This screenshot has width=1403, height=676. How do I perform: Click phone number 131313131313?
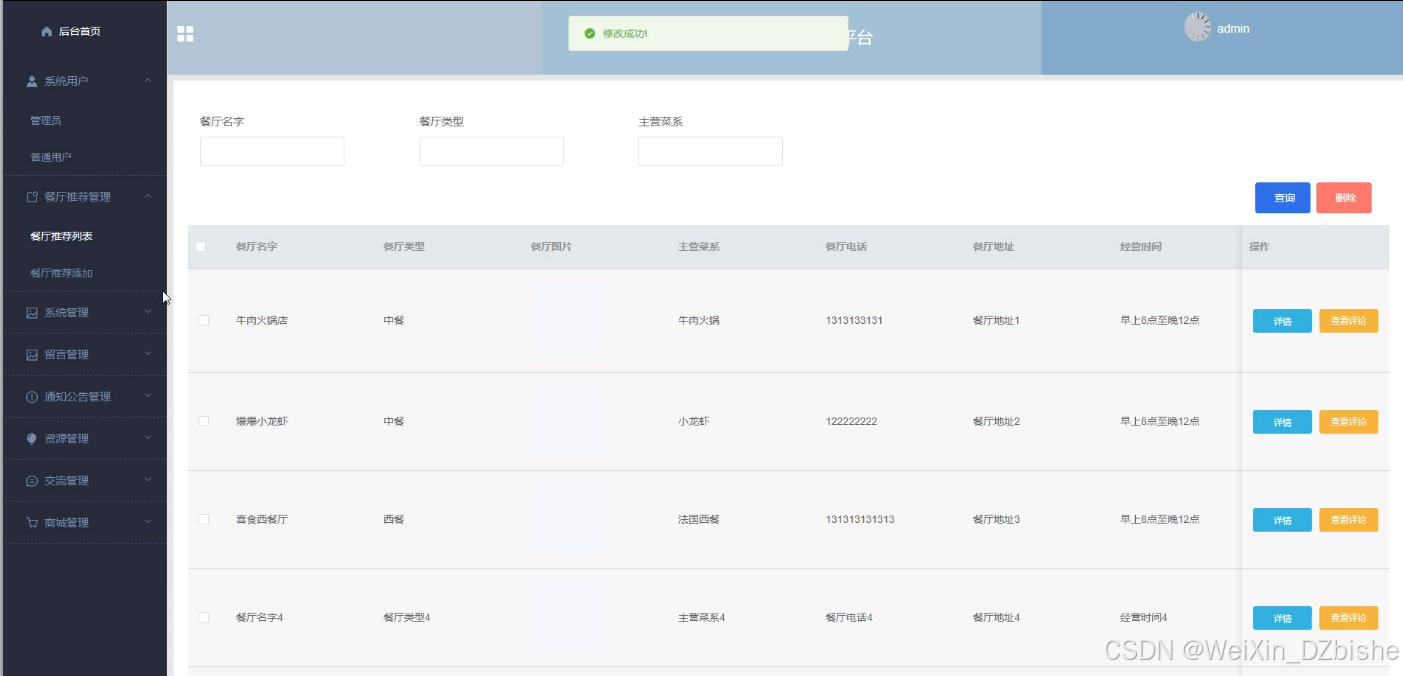coord(860,520)
